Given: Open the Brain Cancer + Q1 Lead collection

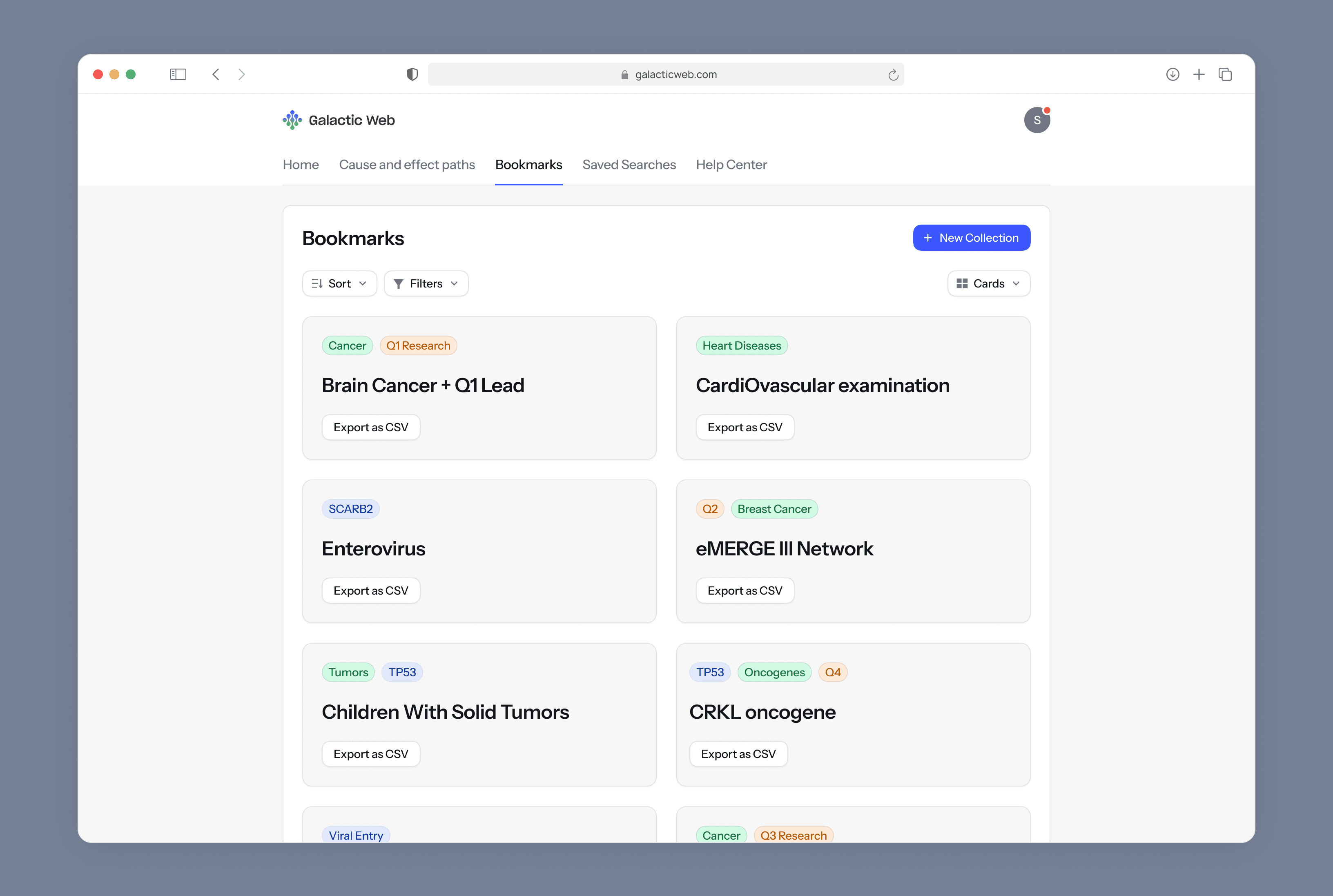Looking at the screenshot, I should tap(423, 386).
